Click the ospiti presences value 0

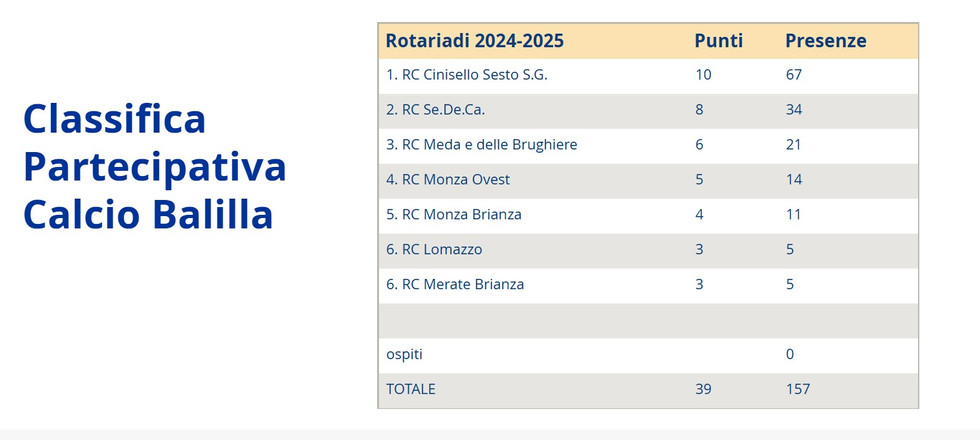click(x=790, y=355)
